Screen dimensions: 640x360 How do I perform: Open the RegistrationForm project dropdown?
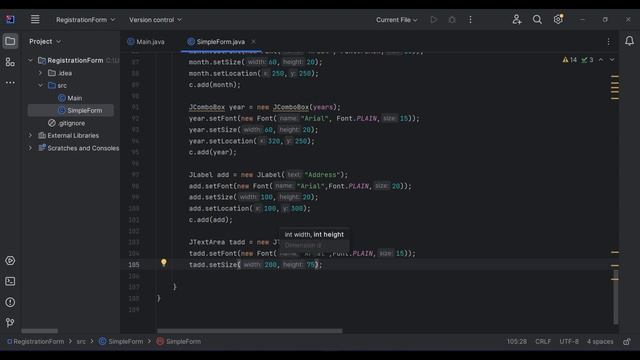pos(86,20)
